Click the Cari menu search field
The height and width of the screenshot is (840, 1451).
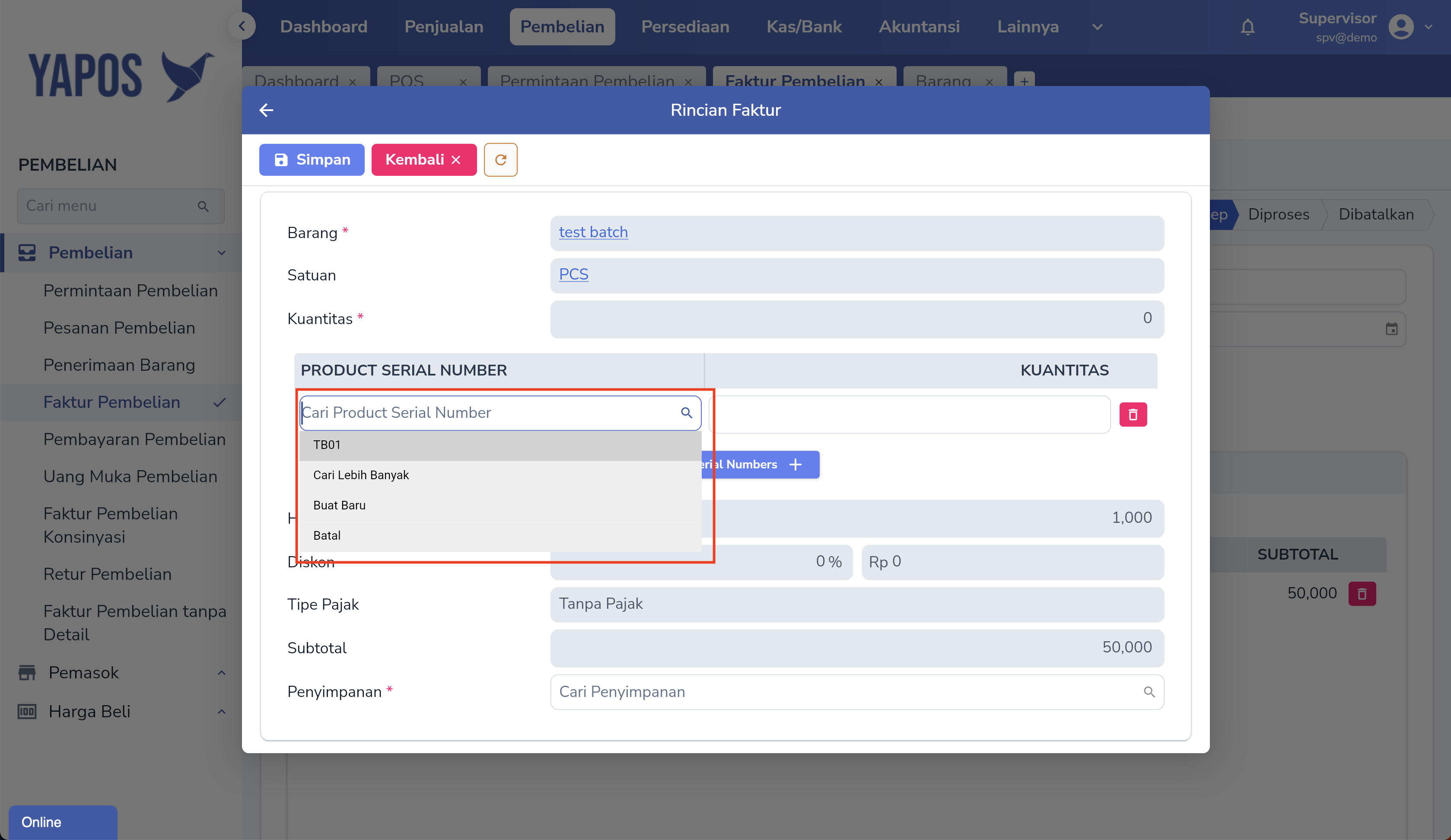121,206
